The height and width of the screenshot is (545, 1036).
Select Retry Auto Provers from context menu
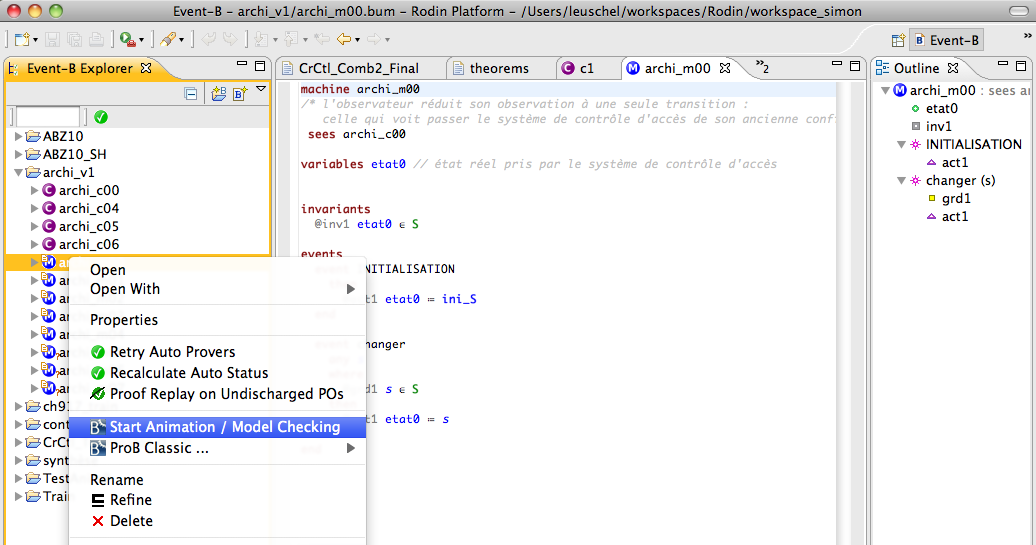coord(172,352)
